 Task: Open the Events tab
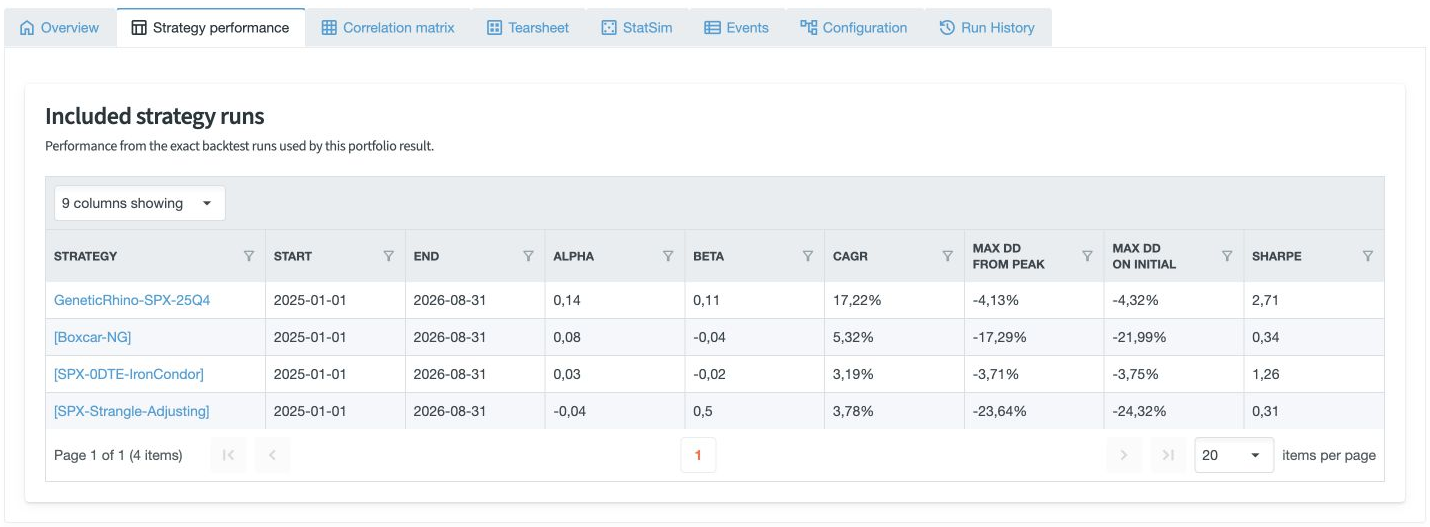pyautogui.click(x=737, y=28)
